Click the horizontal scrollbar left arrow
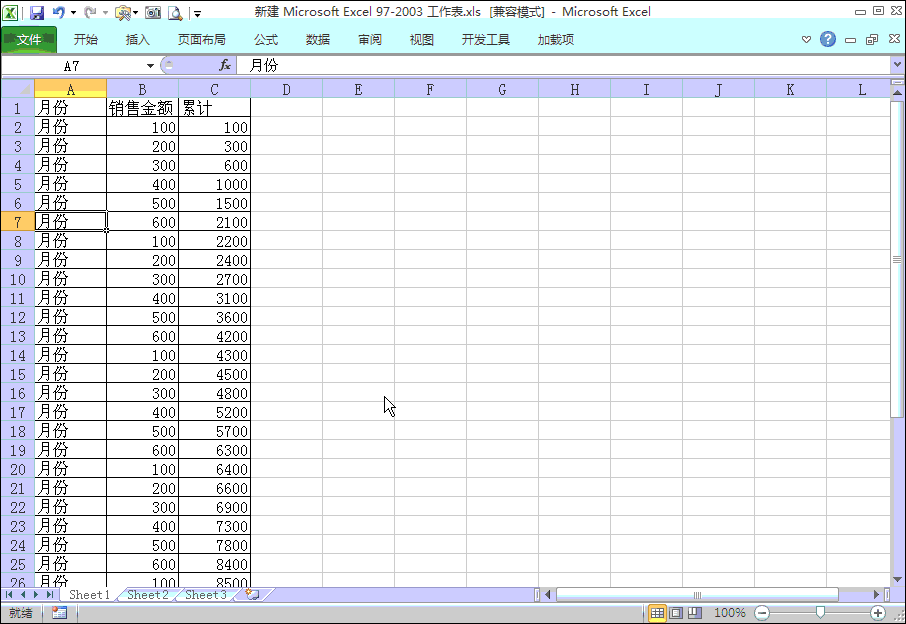This screenshot has width=906, height=624. click(x=548, y=595)
